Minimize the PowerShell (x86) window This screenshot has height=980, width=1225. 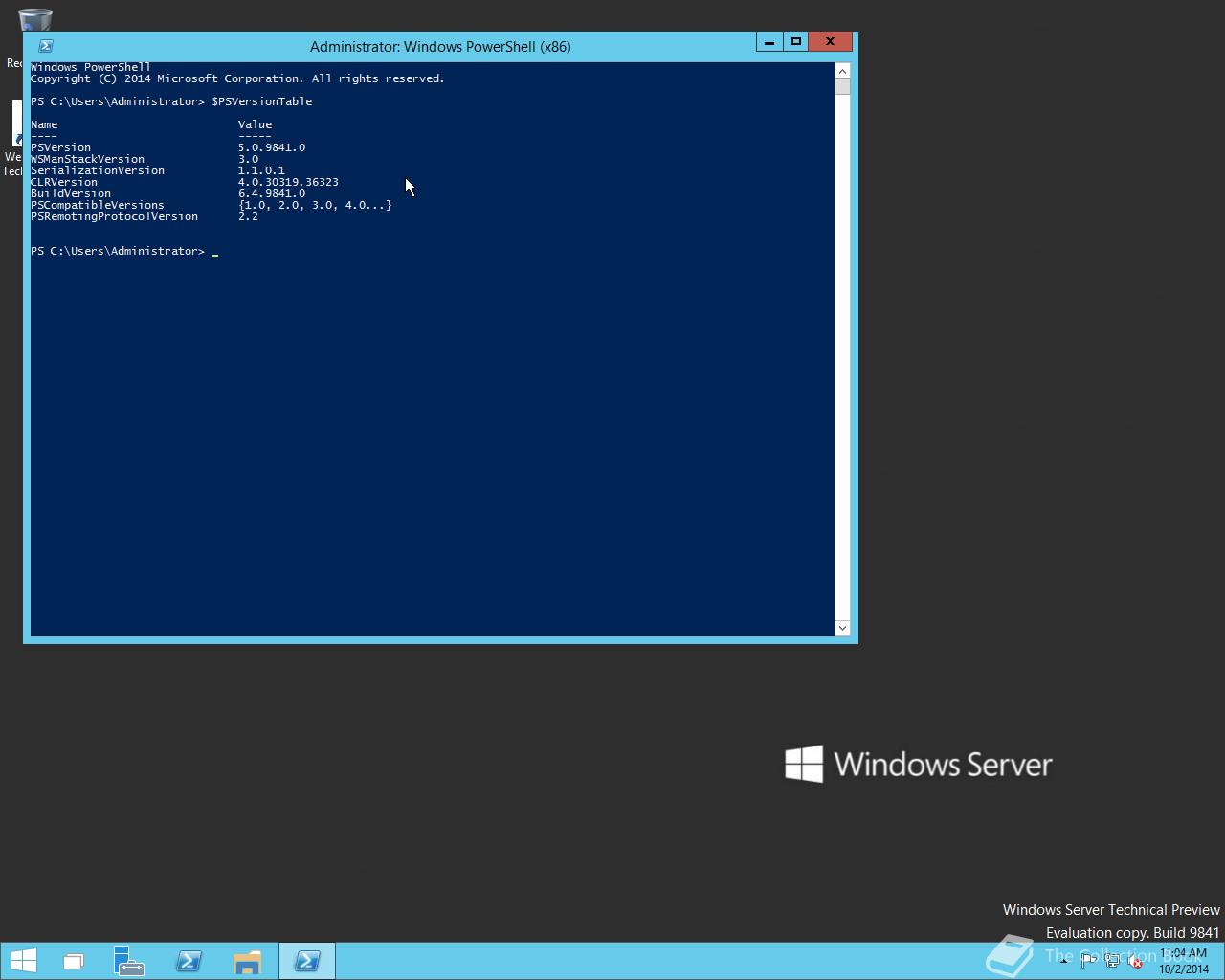pos(769,41)
